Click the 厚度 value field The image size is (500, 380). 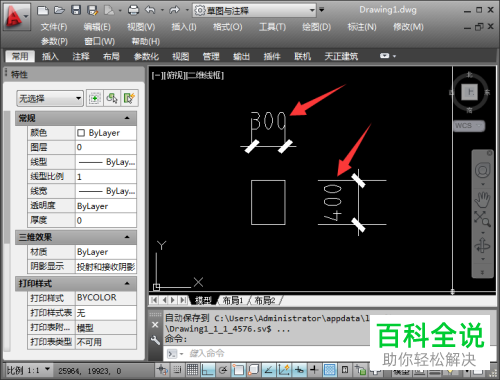tap(106, 220)
